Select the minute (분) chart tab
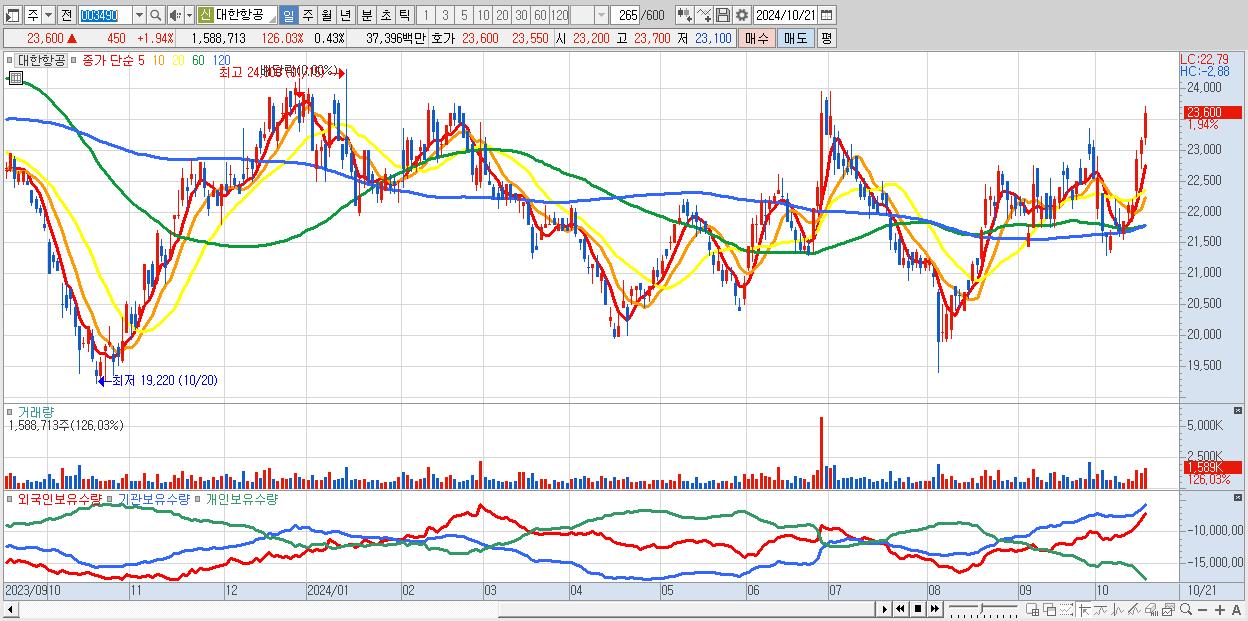Screen dimensions: 1248x621 coord(365,15)
